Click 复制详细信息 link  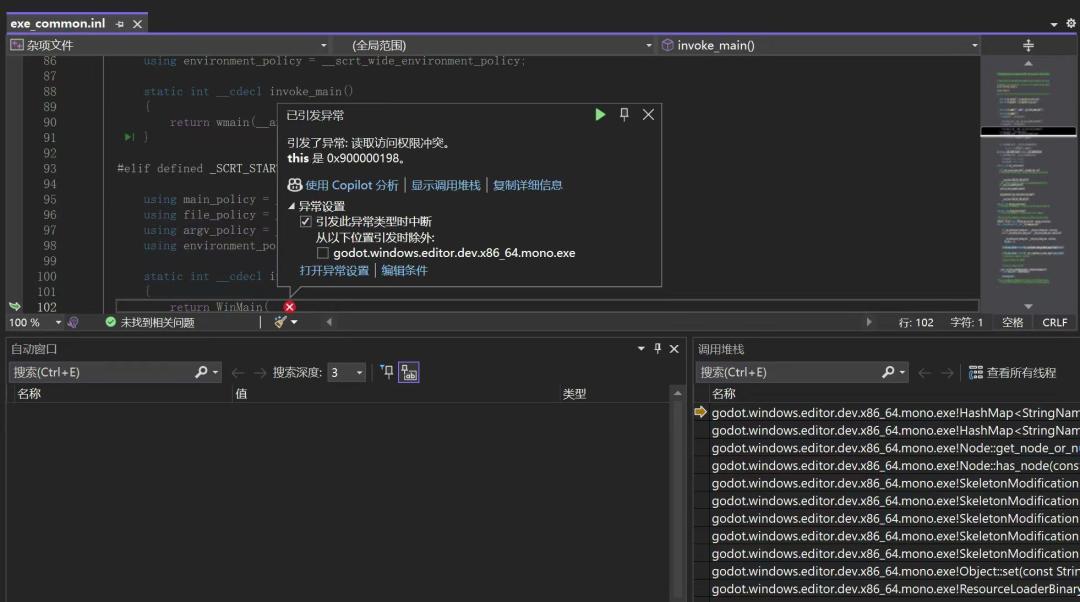tap(528, 185)
